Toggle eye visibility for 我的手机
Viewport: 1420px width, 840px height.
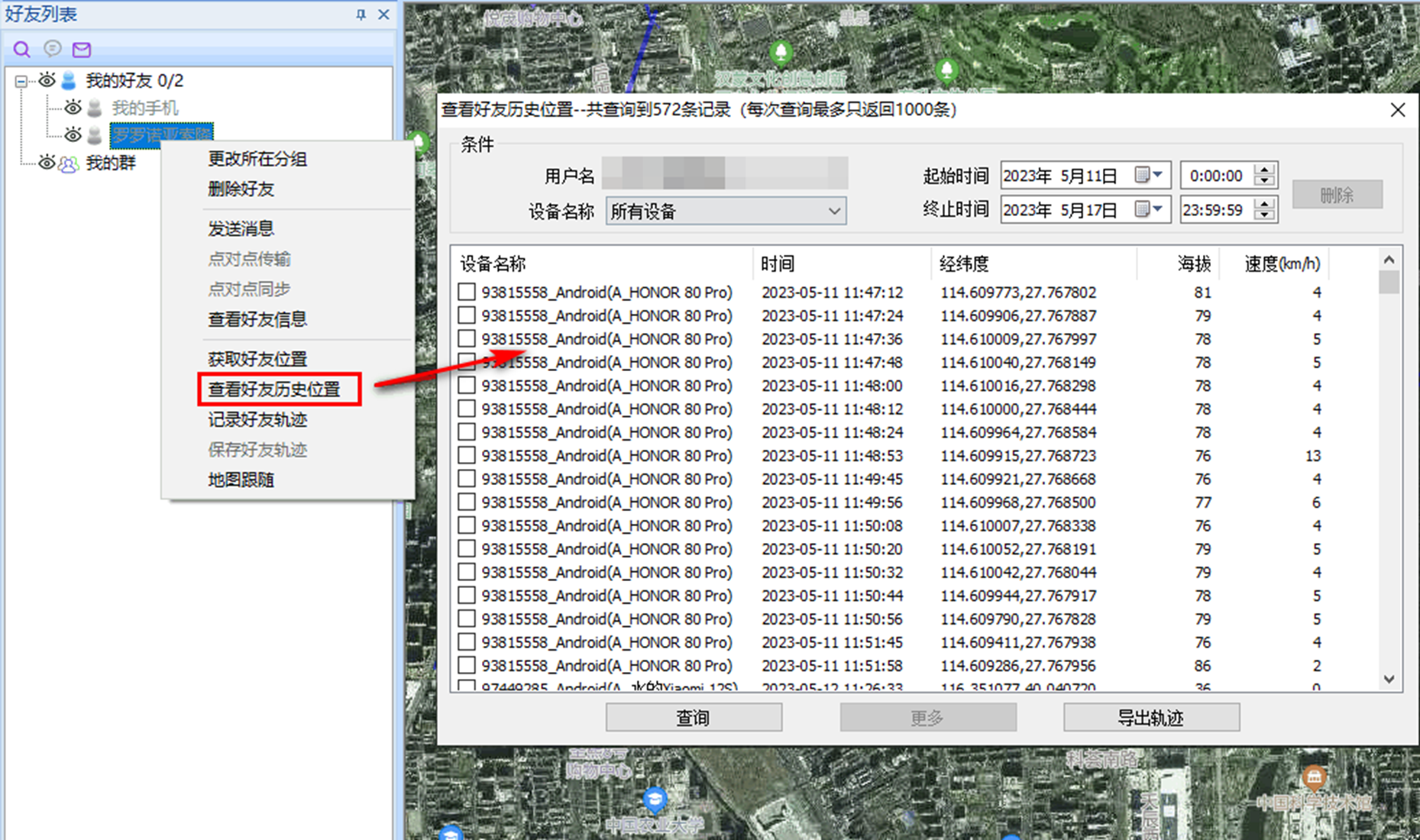pos(73,108)
